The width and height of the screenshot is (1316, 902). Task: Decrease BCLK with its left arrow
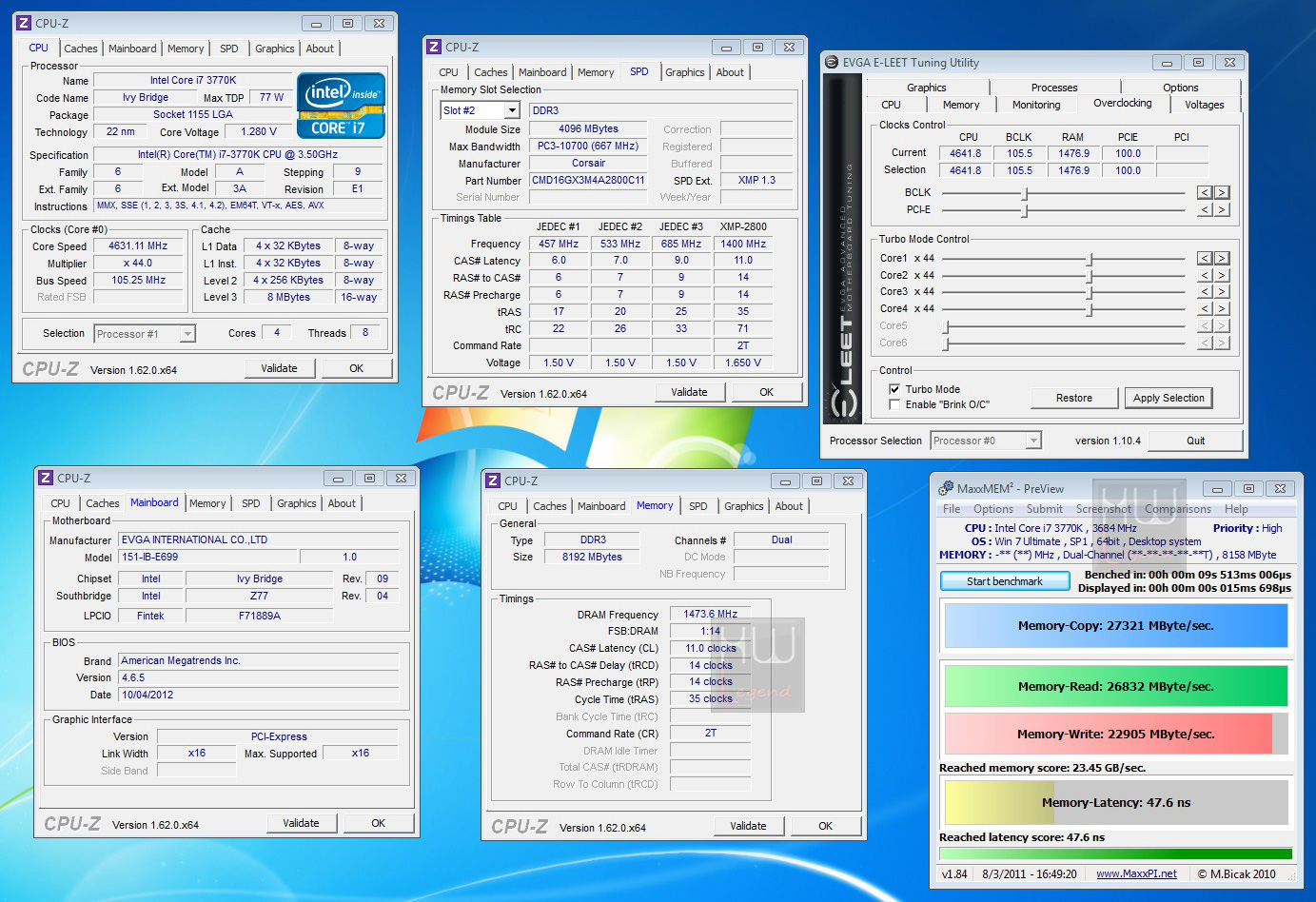(1205, 192)
